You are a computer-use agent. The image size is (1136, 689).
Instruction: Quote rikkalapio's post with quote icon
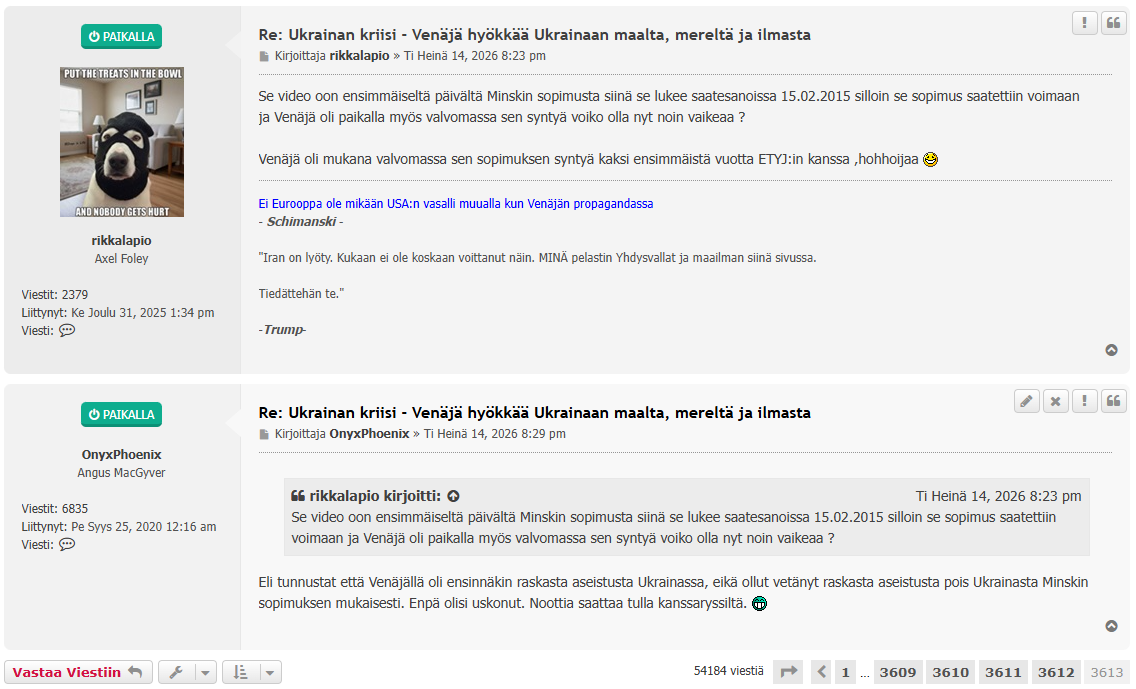(x=1114, y=23)
